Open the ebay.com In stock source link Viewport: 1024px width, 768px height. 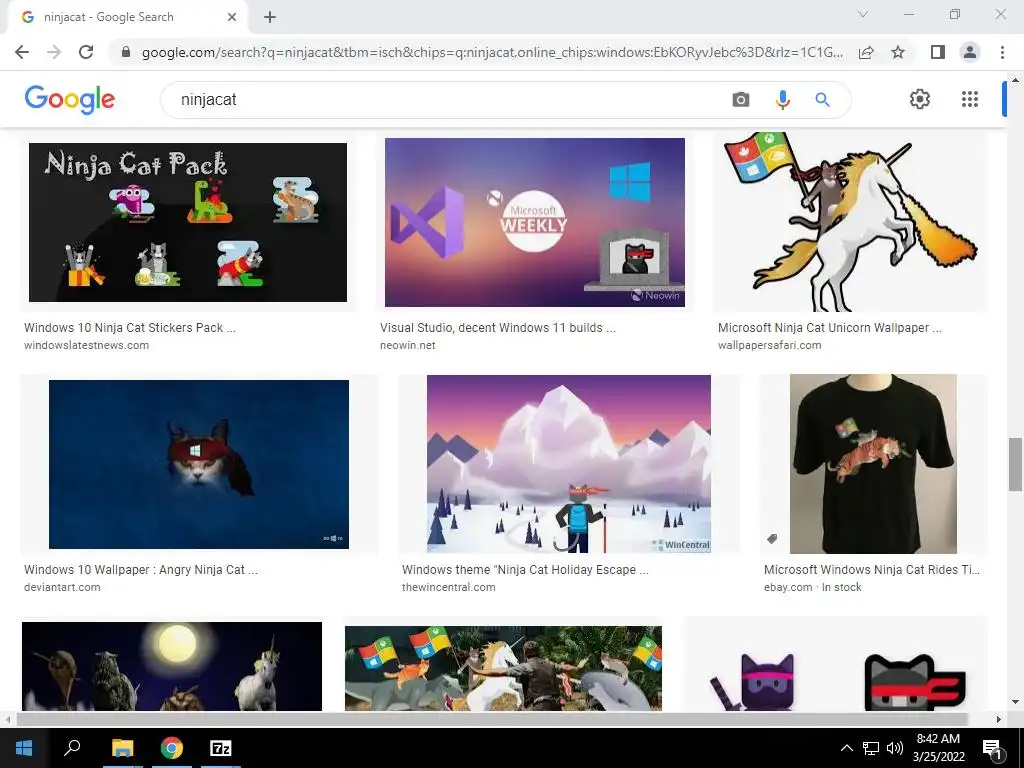(812, 588)
